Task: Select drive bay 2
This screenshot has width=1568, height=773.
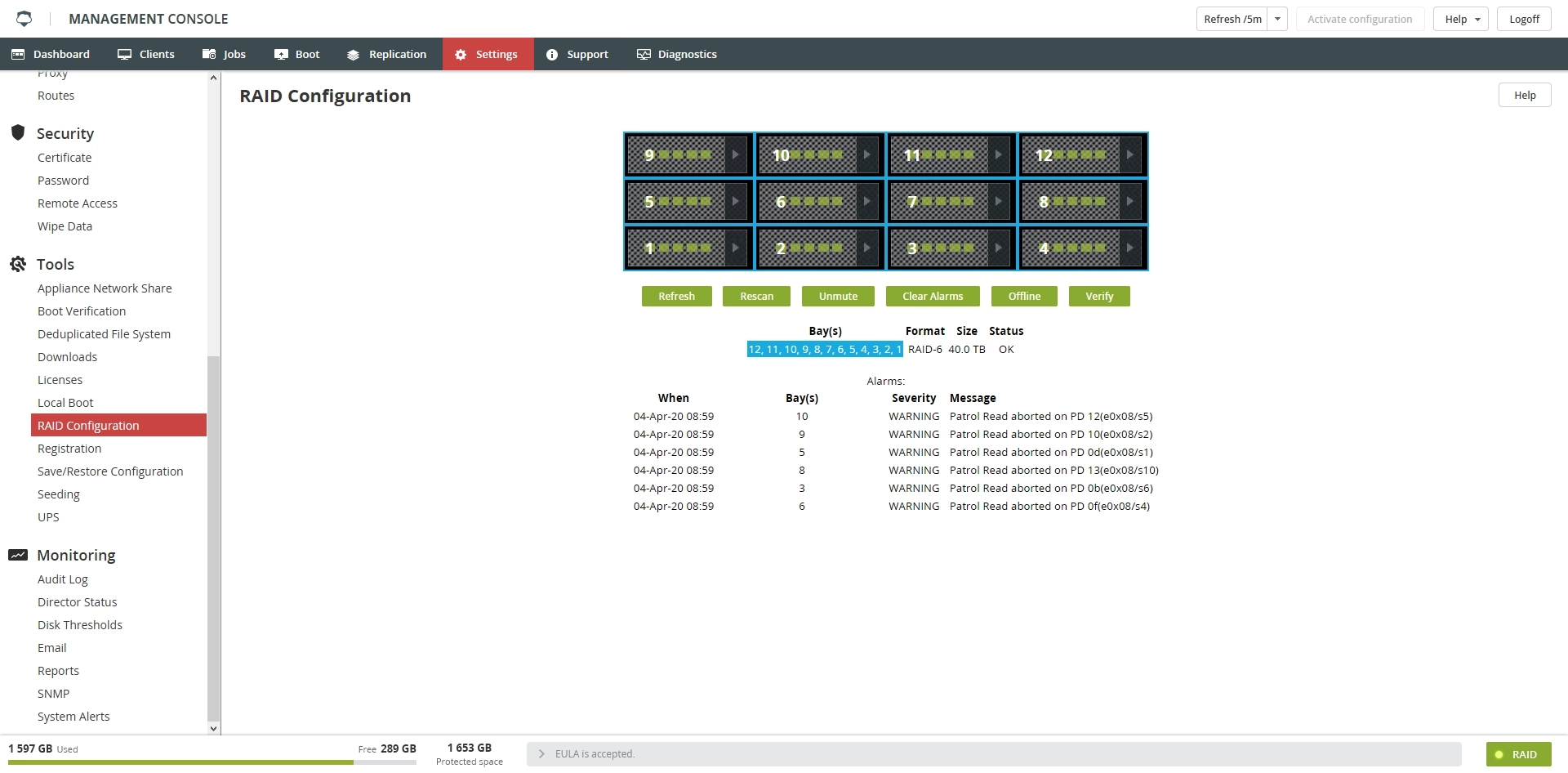Action: (x=820, y=248)
